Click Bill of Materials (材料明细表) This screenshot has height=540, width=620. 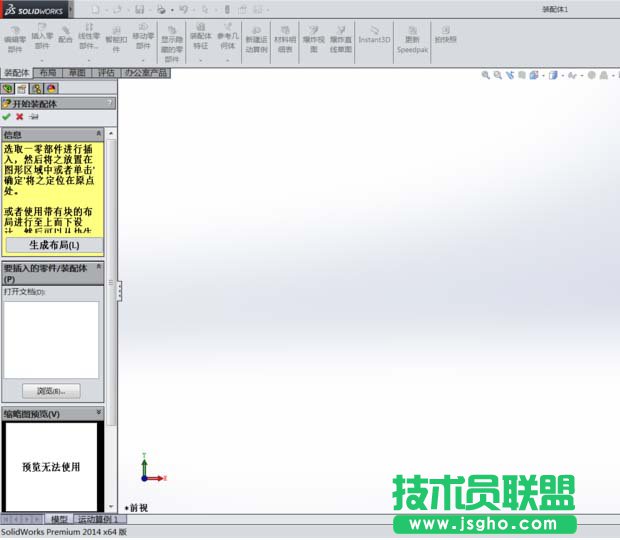(x=285, y=40)
